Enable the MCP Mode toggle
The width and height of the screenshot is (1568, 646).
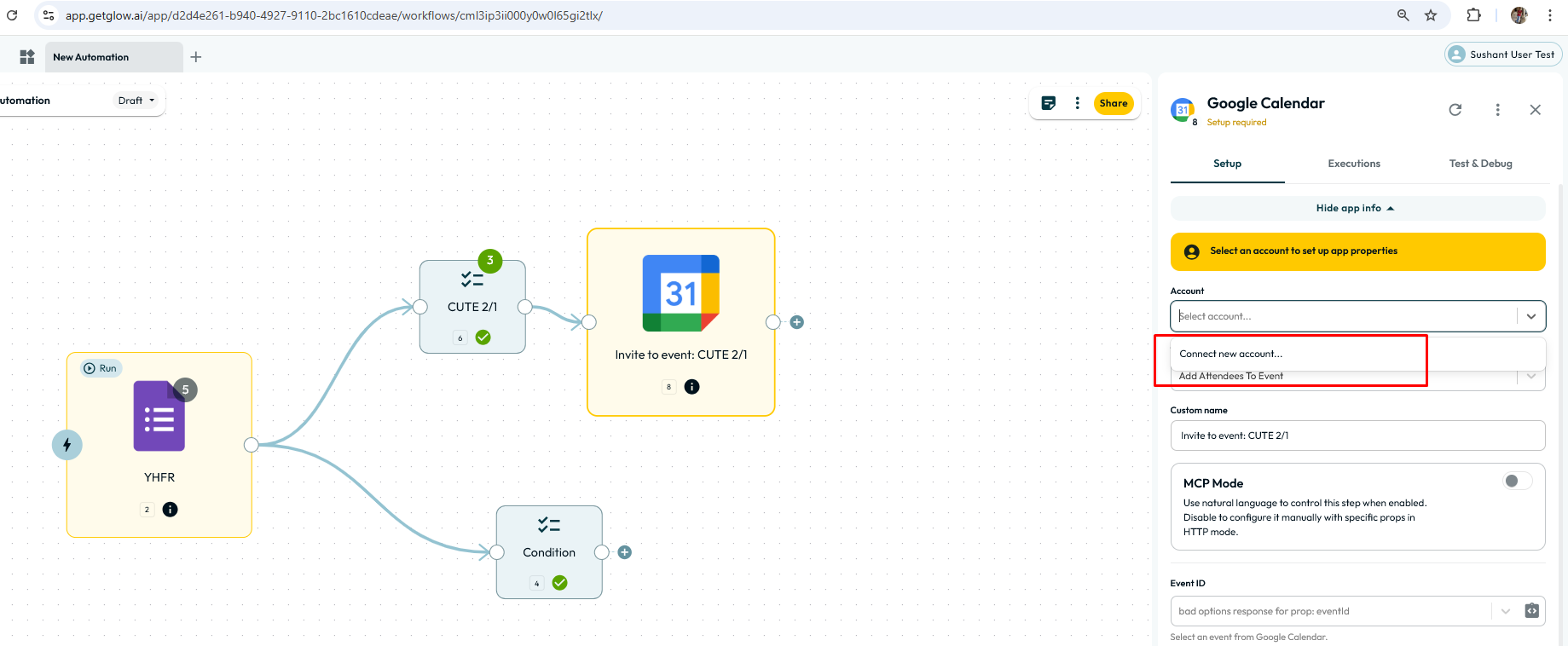point(1517,482)
